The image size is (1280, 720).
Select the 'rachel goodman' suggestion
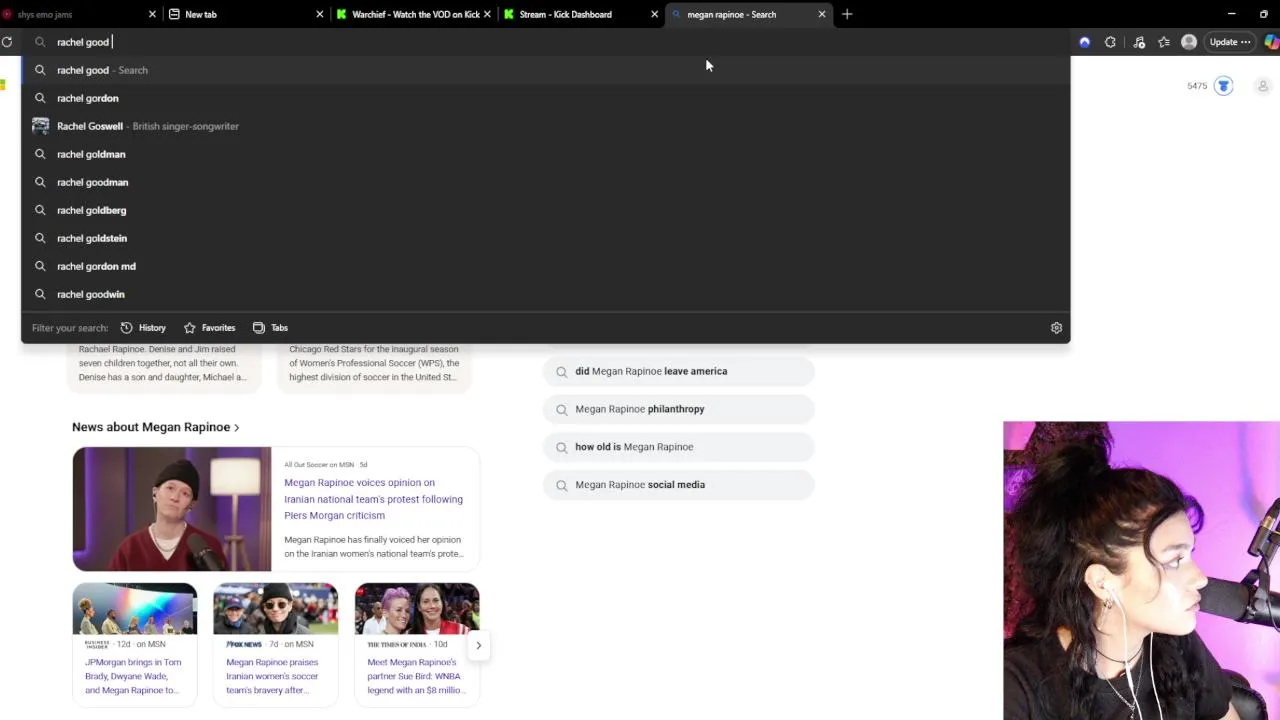tap(545, 182)
